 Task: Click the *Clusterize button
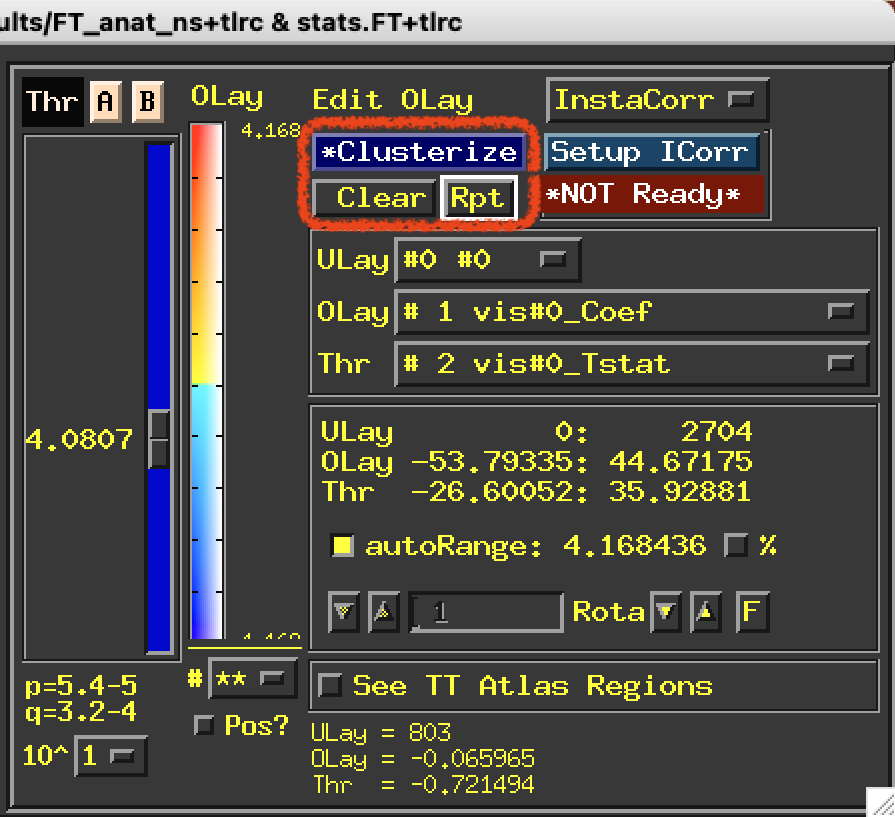coord(419,152)
